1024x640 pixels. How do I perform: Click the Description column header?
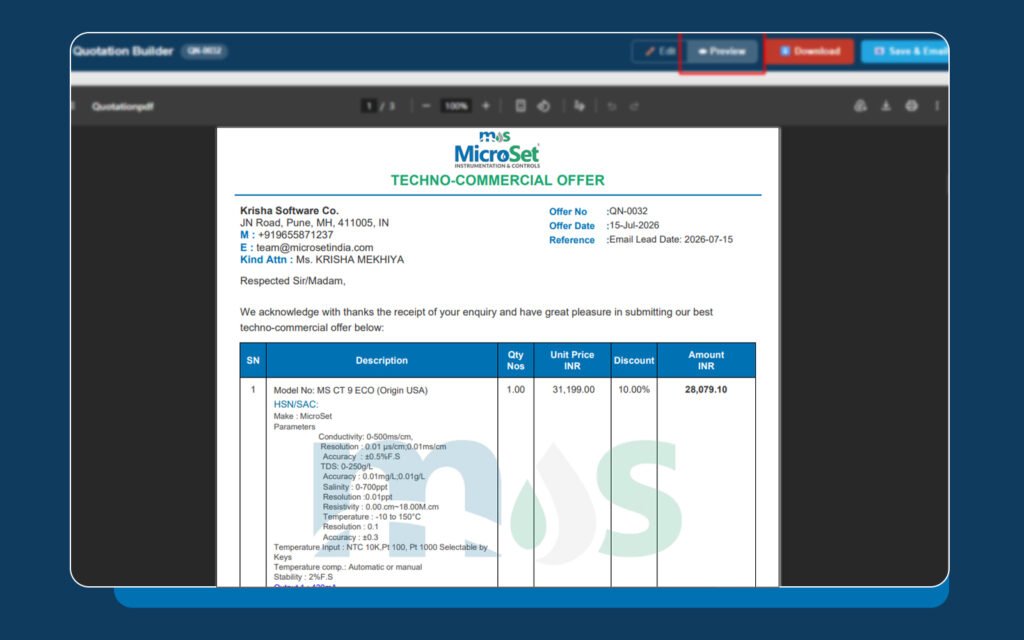381,360
